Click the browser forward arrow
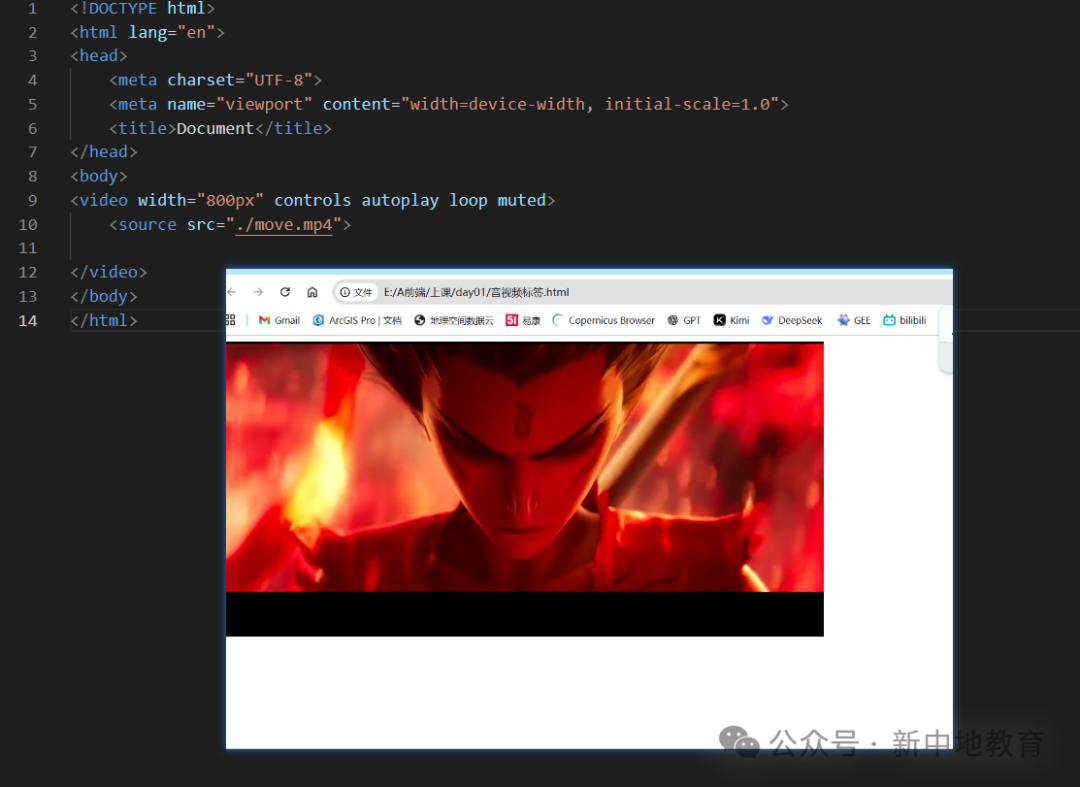The image size is (1080, 787). 258,292
